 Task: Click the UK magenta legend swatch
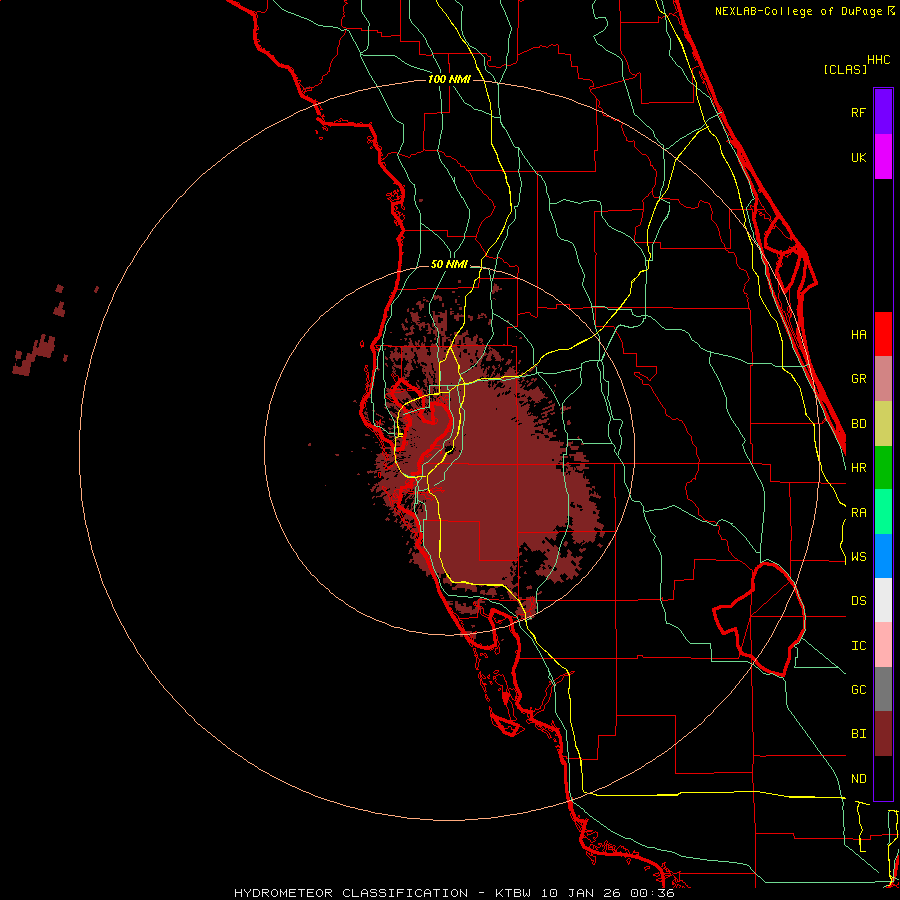click(x=883, y=157)
